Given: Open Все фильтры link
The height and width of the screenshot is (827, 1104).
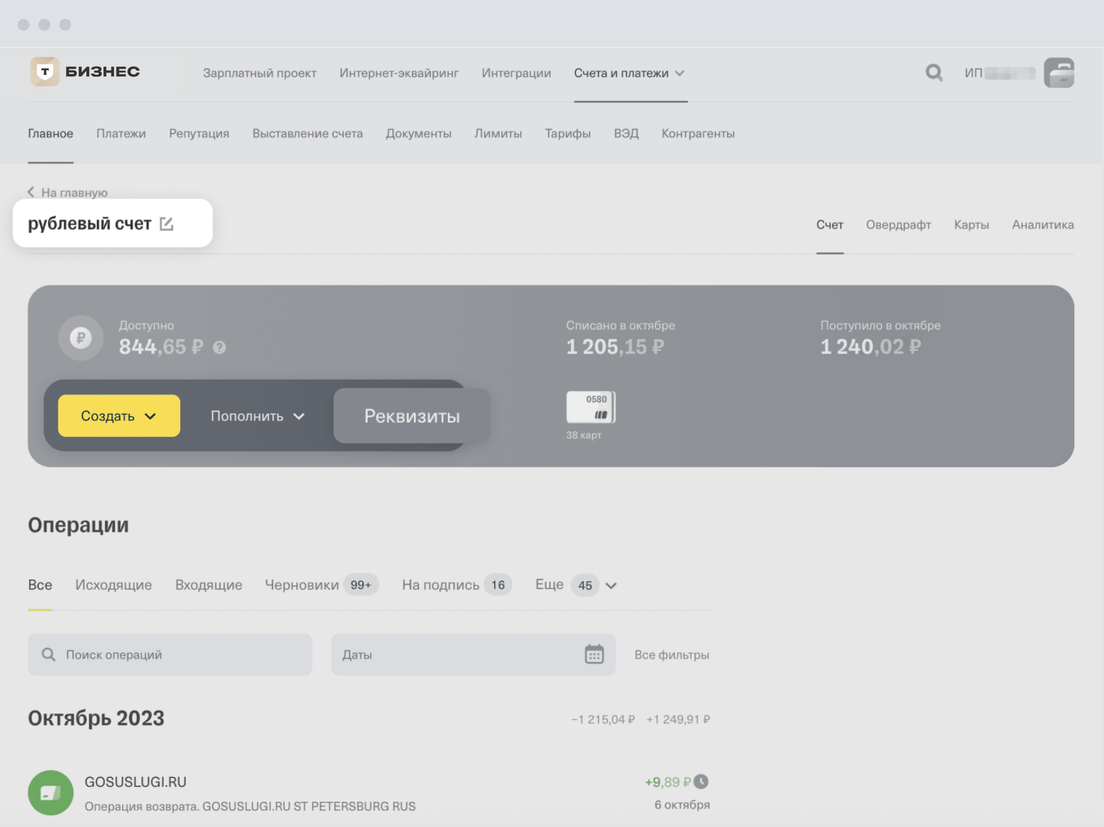Looking at the screenshot, I should 671,655.
